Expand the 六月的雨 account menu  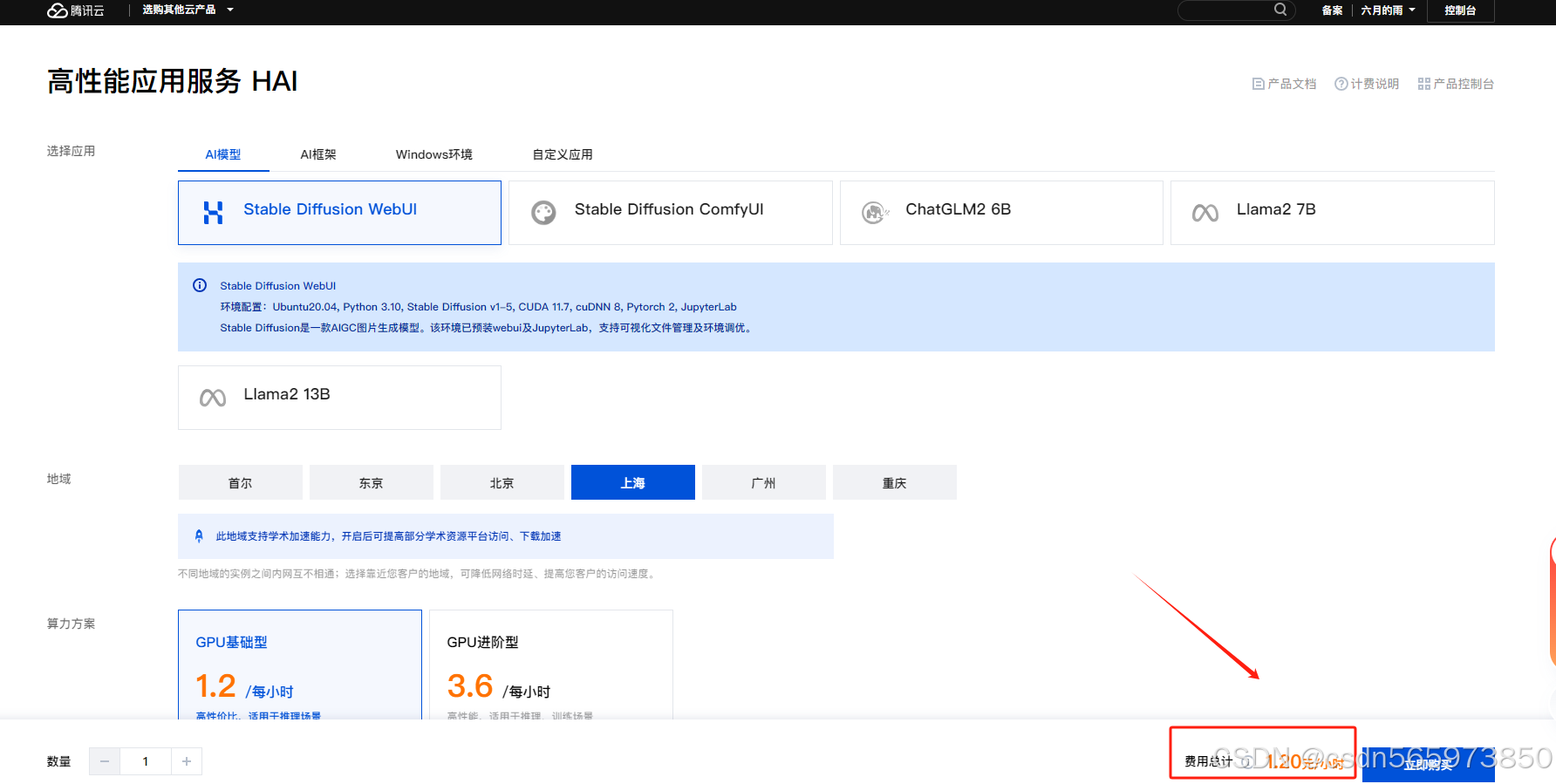1388,10
